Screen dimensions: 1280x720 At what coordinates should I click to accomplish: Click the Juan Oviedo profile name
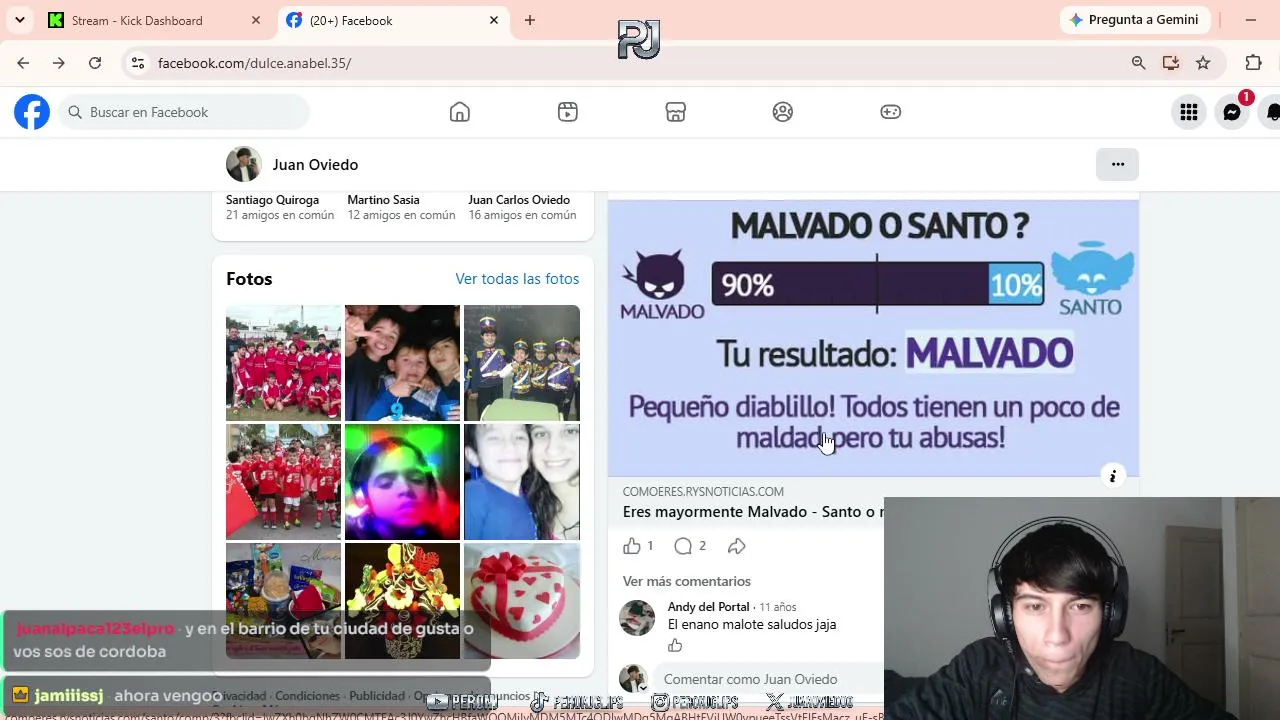(x=315, y=165)
